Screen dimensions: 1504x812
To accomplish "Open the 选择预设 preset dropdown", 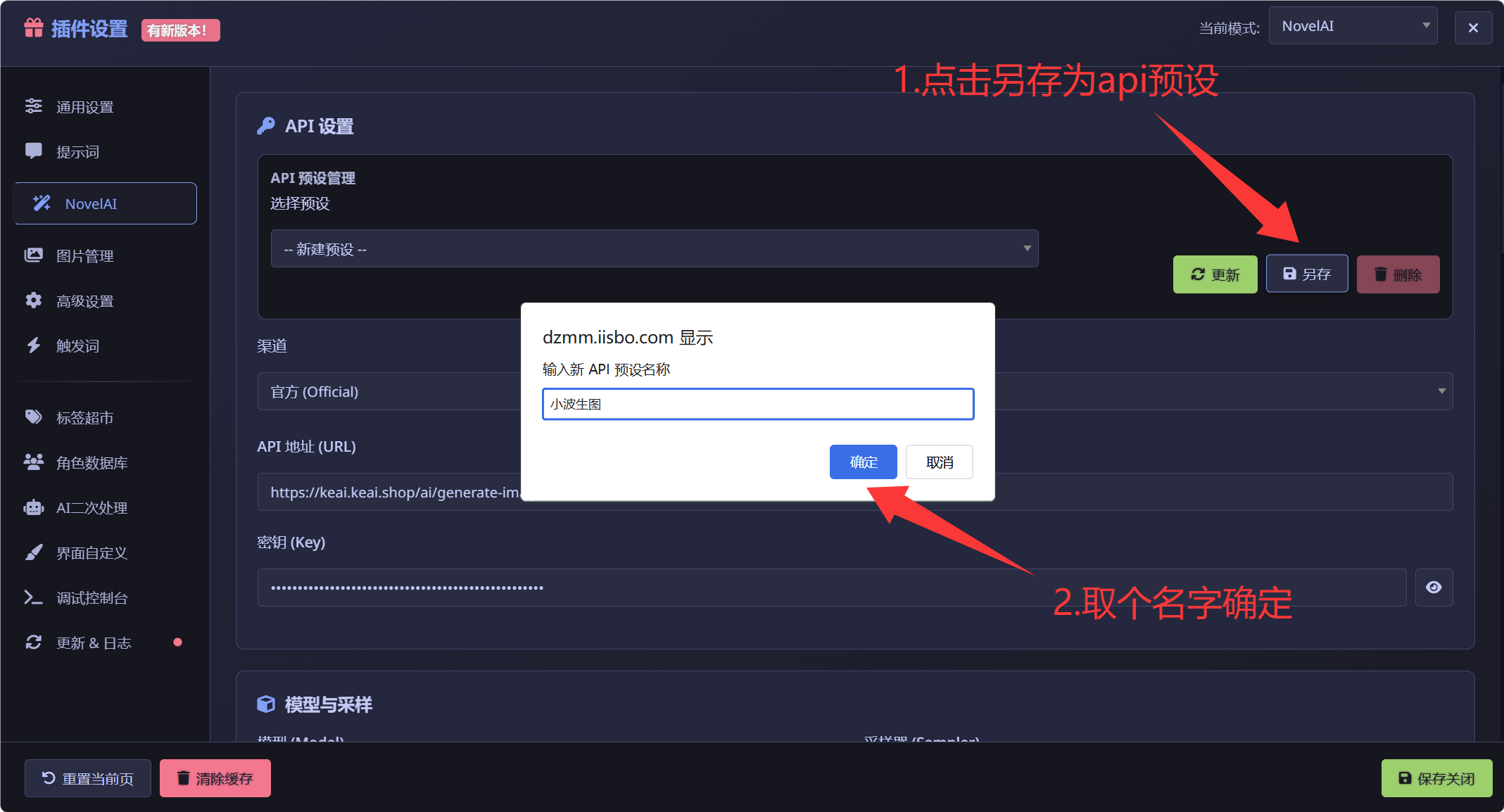I will tap(654, 248).
